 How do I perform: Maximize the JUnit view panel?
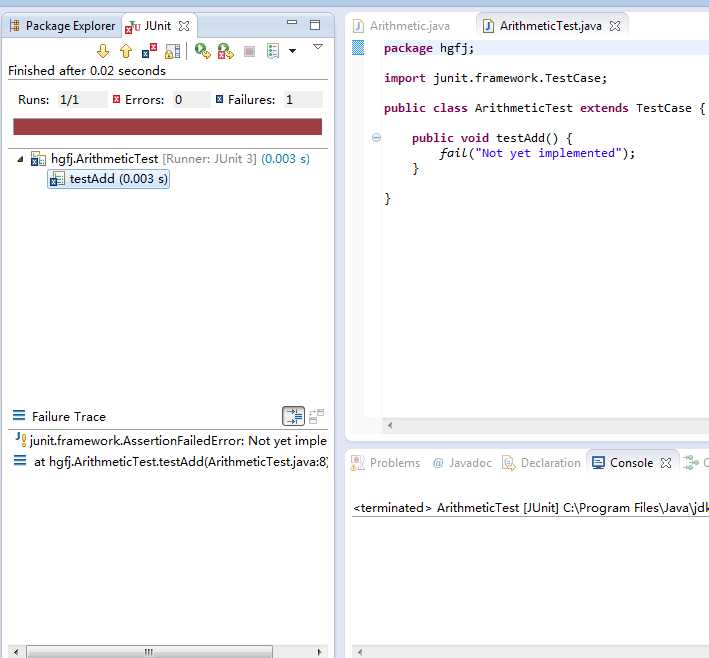[x=315, y=24]
